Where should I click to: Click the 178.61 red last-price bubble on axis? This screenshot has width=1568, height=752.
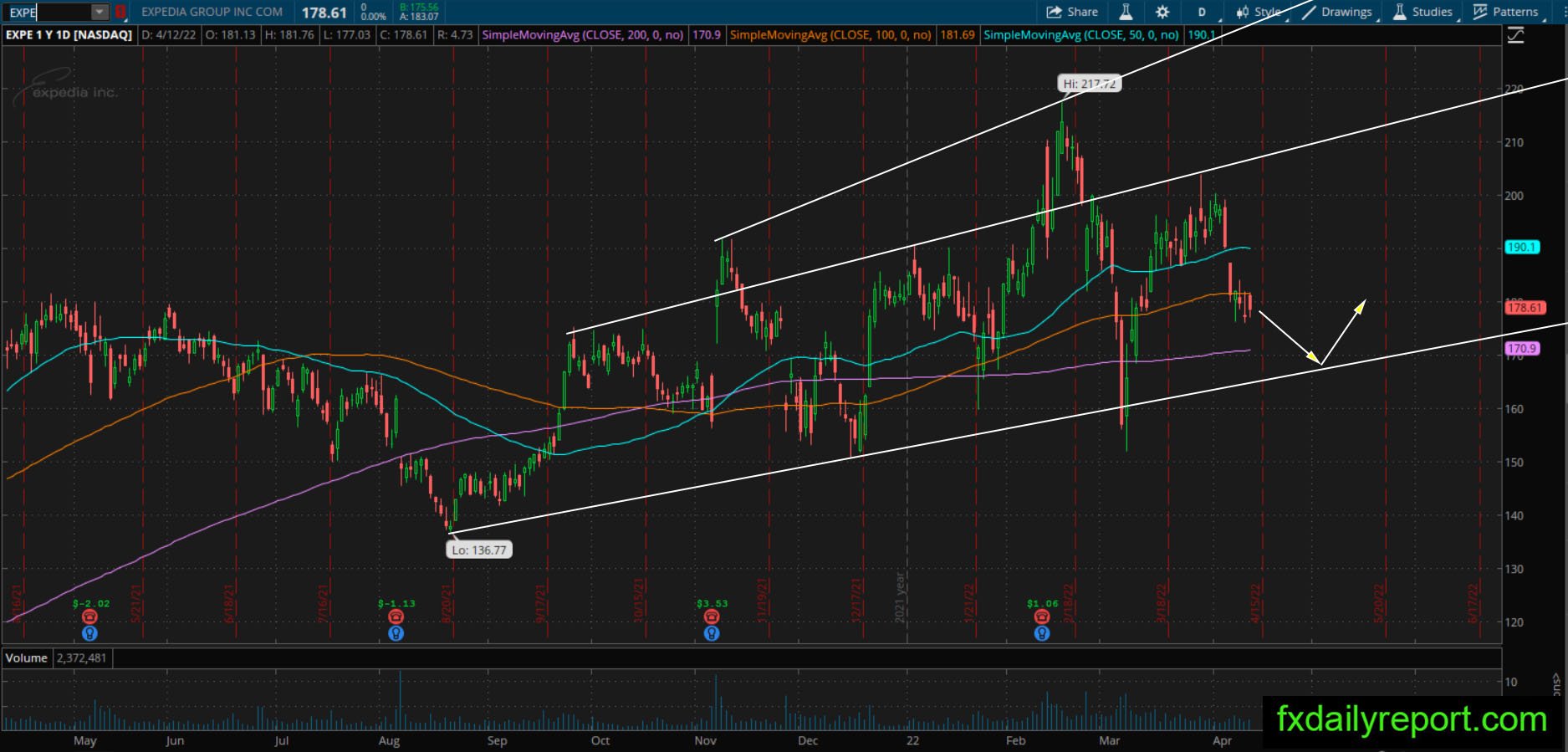[x=1525, y=308]
